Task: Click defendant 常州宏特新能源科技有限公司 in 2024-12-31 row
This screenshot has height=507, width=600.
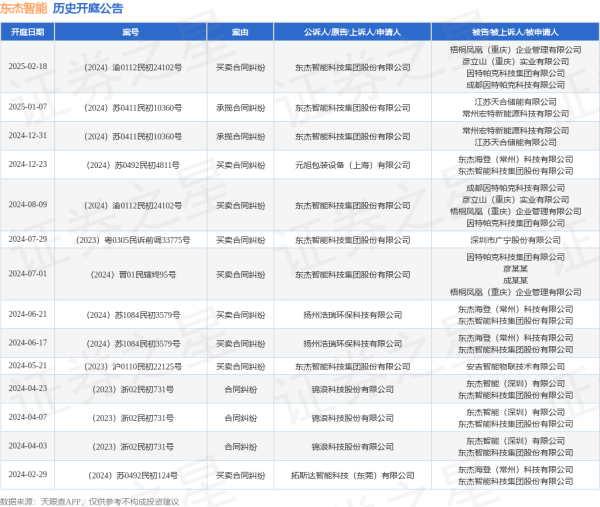Action: point(515,131)
